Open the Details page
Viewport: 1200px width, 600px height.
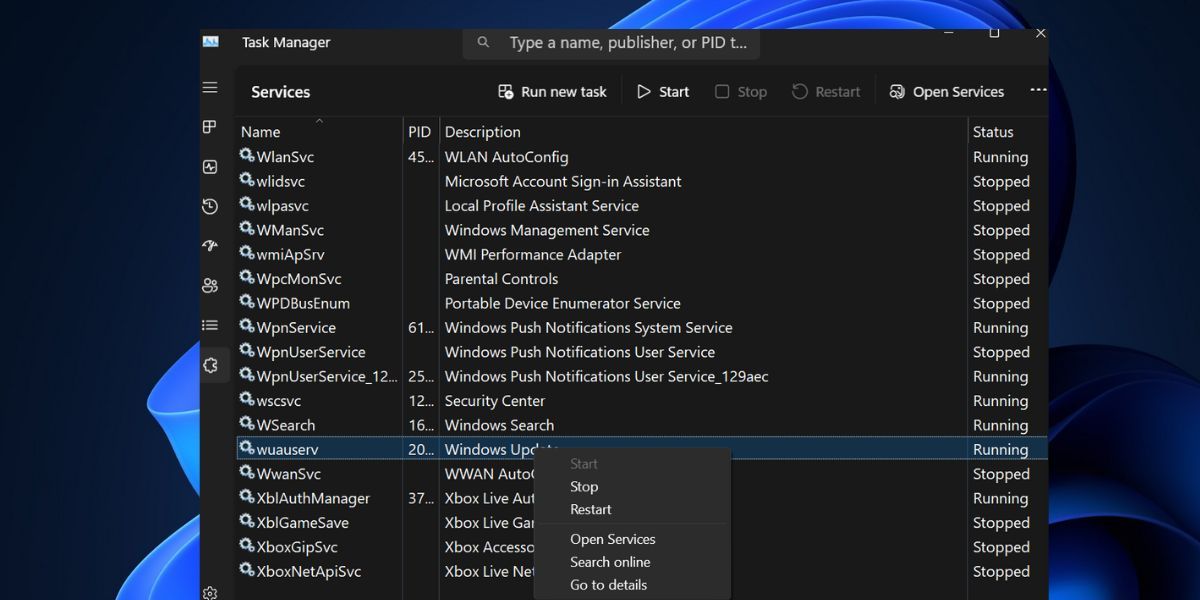click(x=210, y=324)
